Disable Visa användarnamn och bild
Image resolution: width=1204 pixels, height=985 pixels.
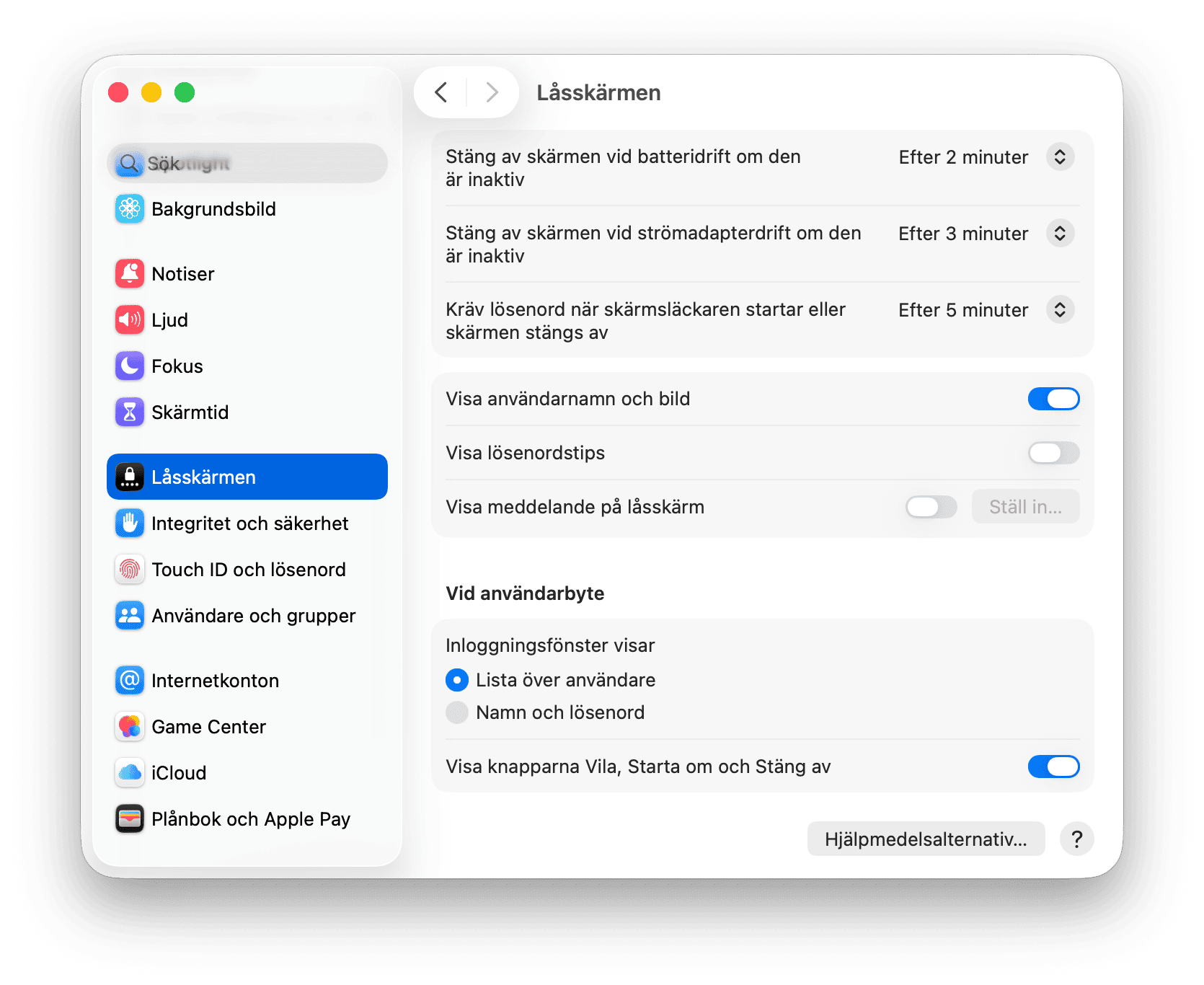click(1053, 399)
